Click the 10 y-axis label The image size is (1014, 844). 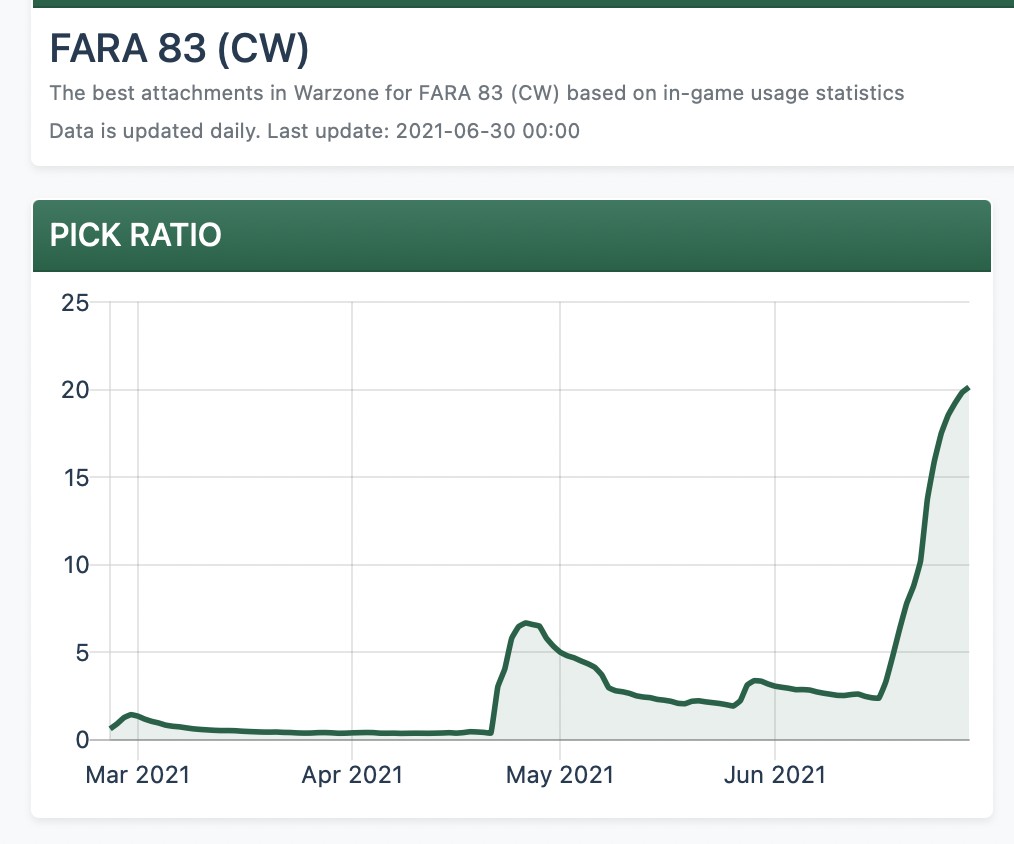point(76,565)
